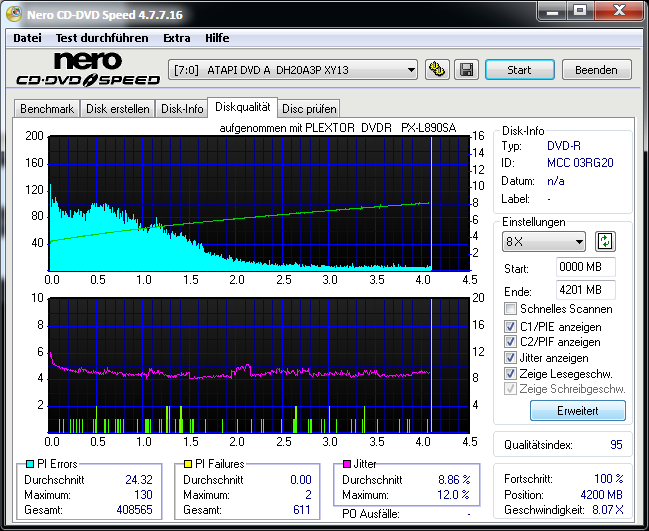Click PI Errors Gesamt value 408565
This screenshot has height=531, width=649.
pos(135,509)
